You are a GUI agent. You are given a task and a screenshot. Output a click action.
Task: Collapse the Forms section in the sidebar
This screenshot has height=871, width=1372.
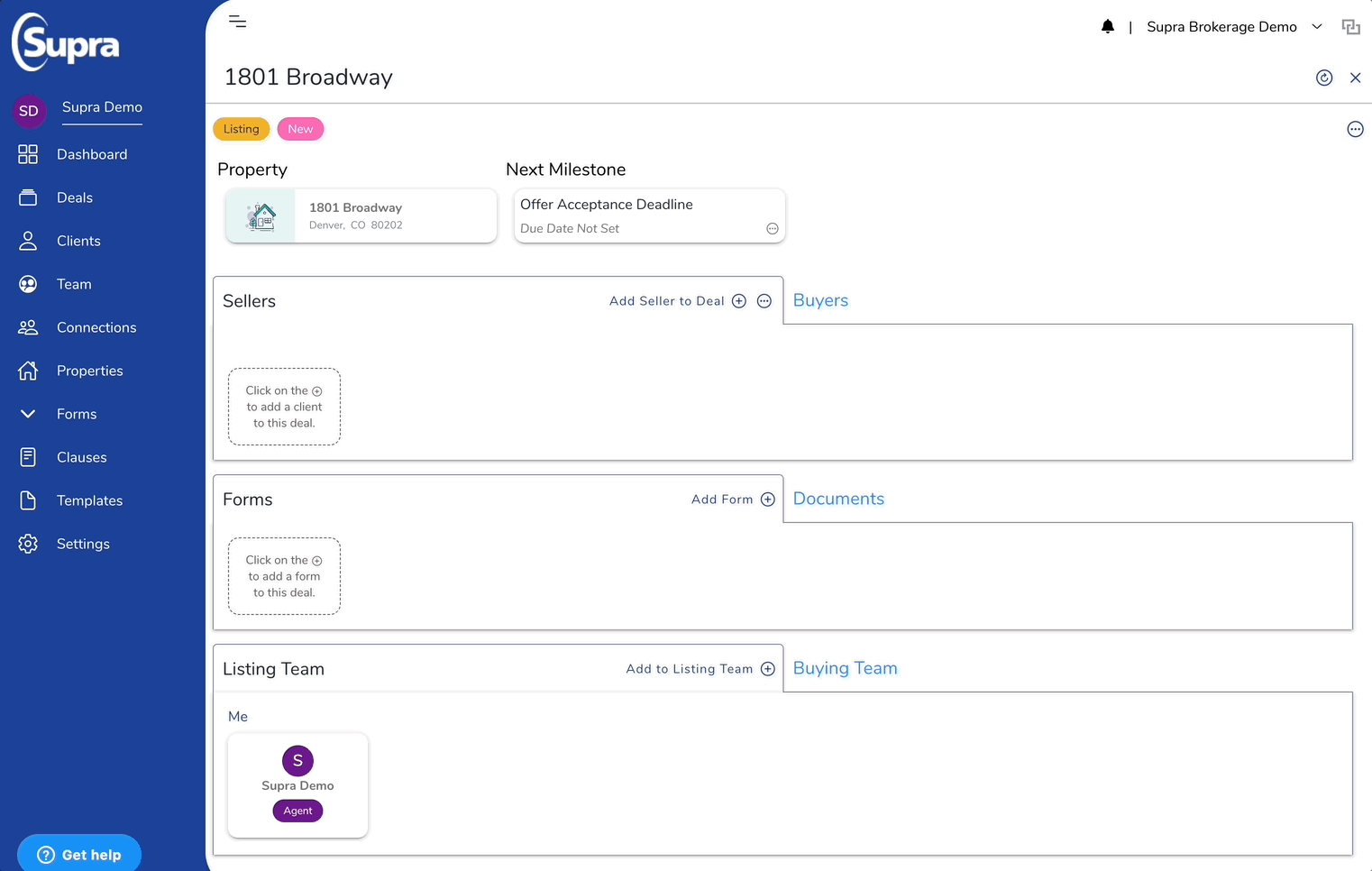(28, 414)
